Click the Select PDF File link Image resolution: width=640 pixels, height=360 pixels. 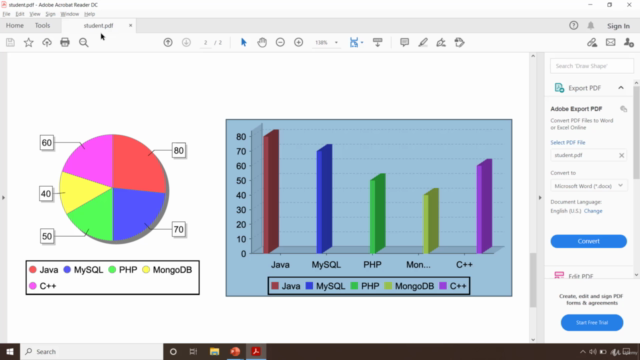(568, 142)
